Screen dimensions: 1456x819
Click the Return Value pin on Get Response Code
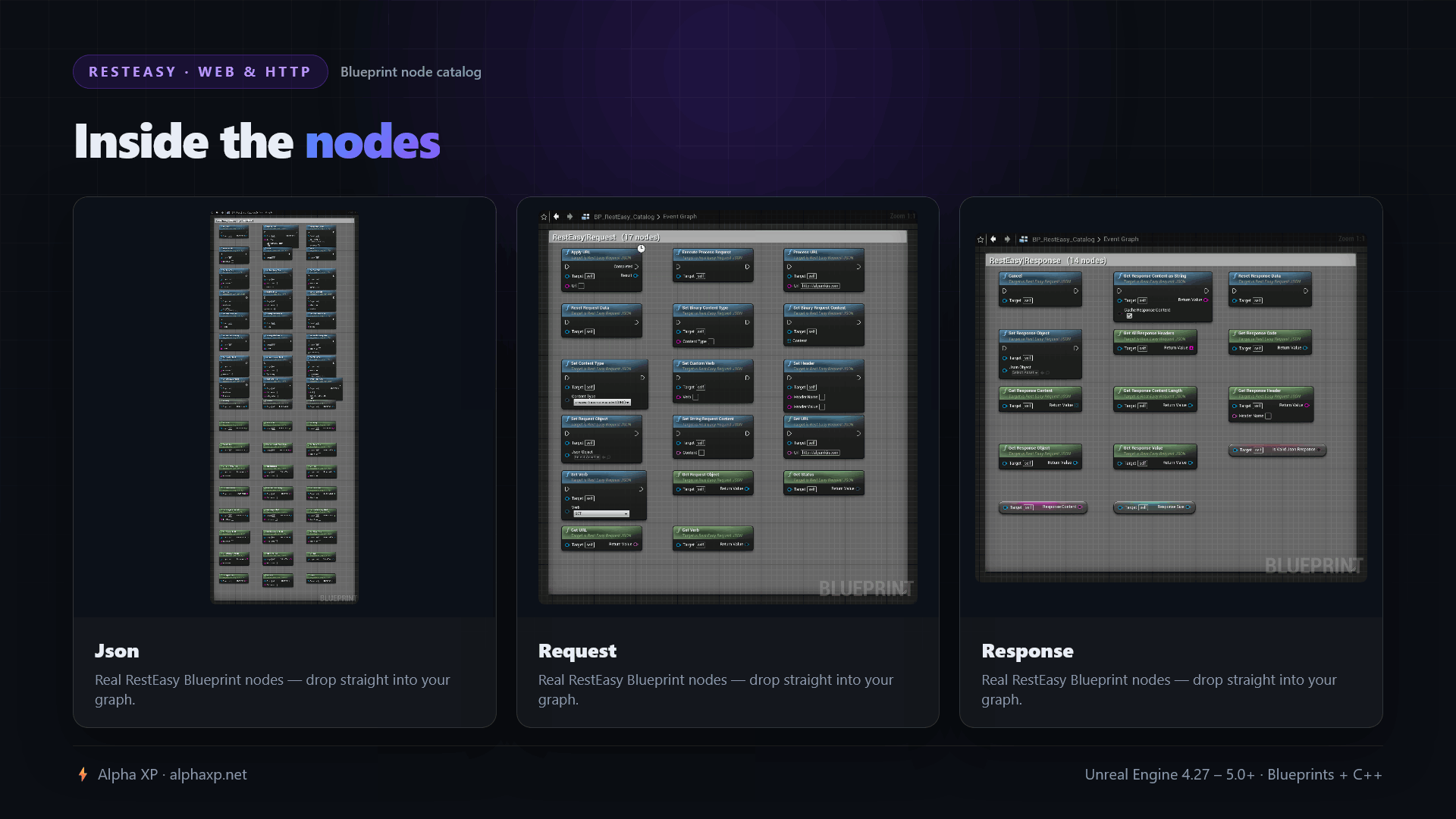coord(1305,348)
